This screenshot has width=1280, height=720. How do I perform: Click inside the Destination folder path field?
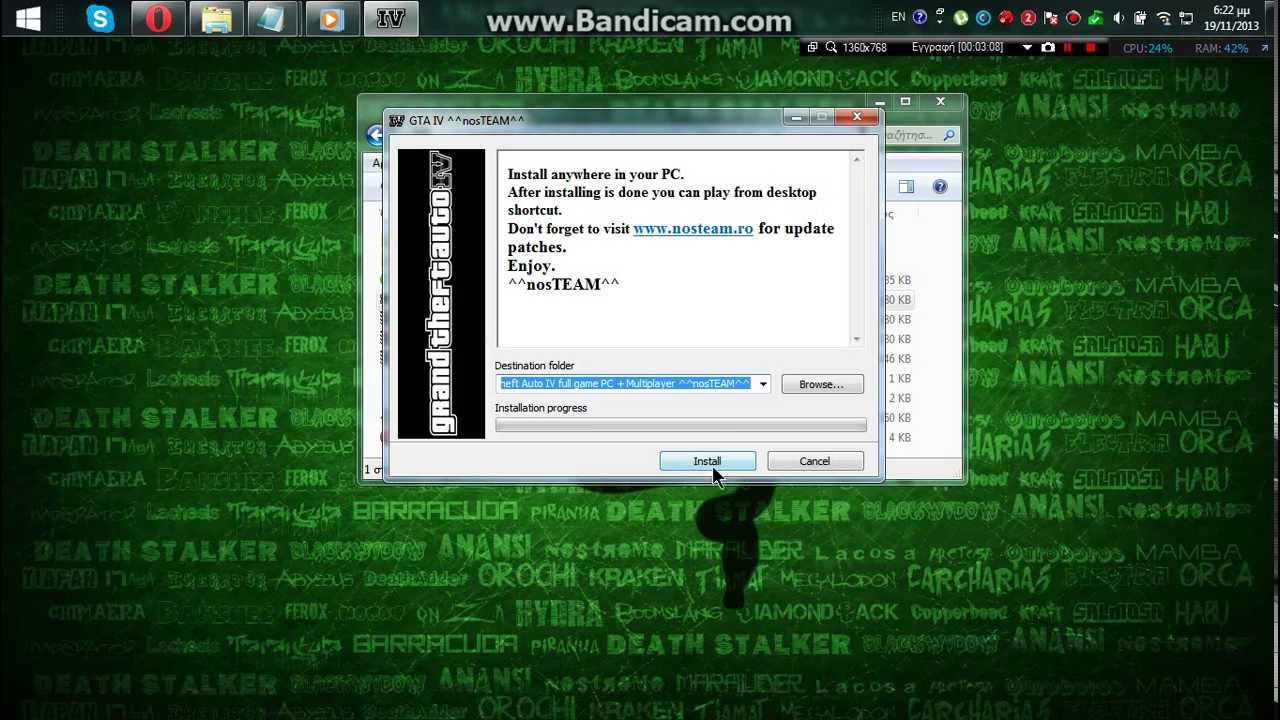pos(626,384)
